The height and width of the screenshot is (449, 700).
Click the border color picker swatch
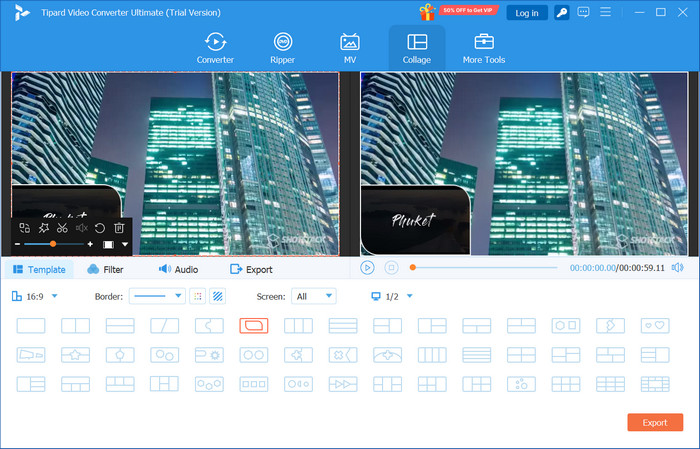198,296
